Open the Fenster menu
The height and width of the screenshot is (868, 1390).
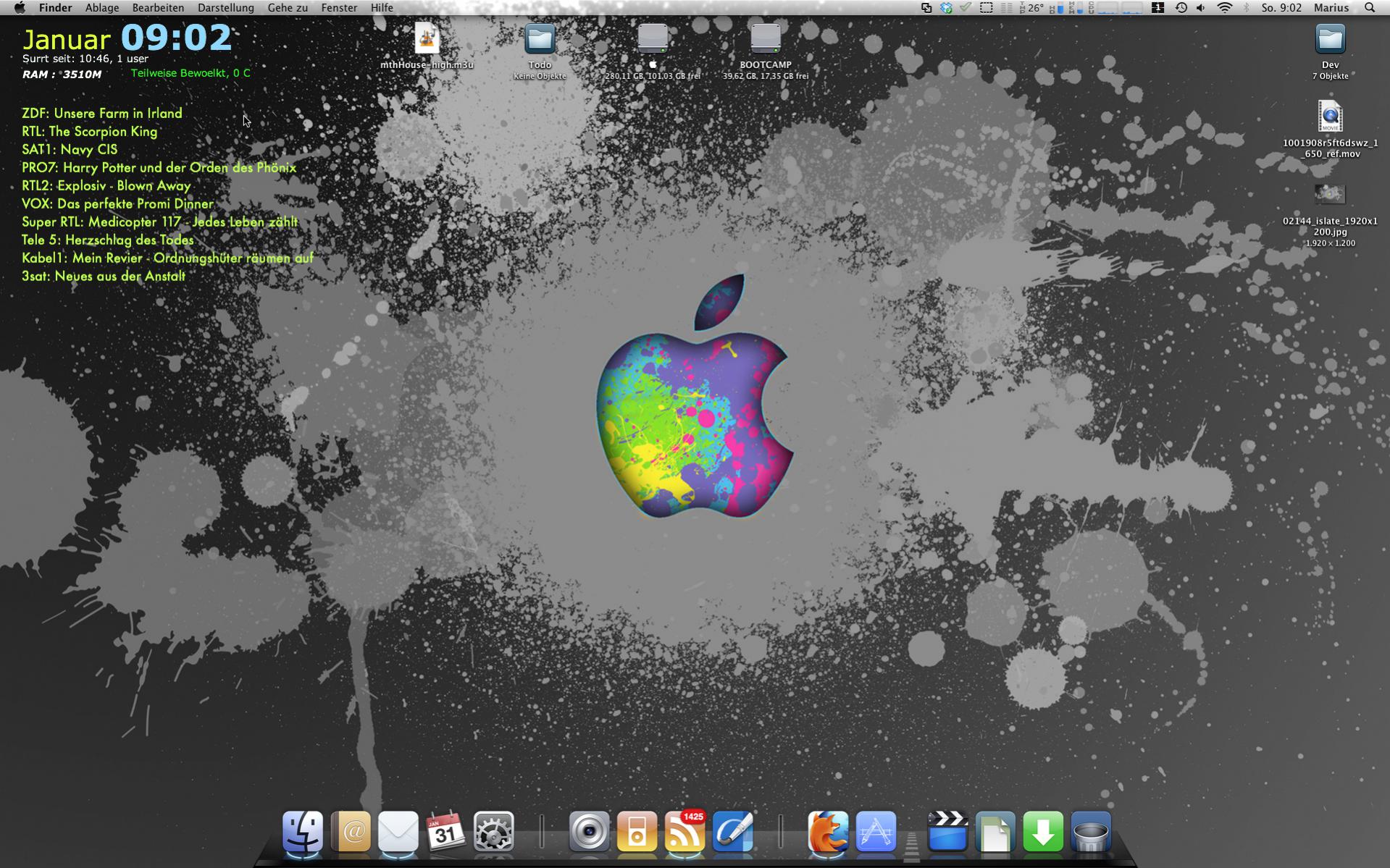click(x=339, y=8)
